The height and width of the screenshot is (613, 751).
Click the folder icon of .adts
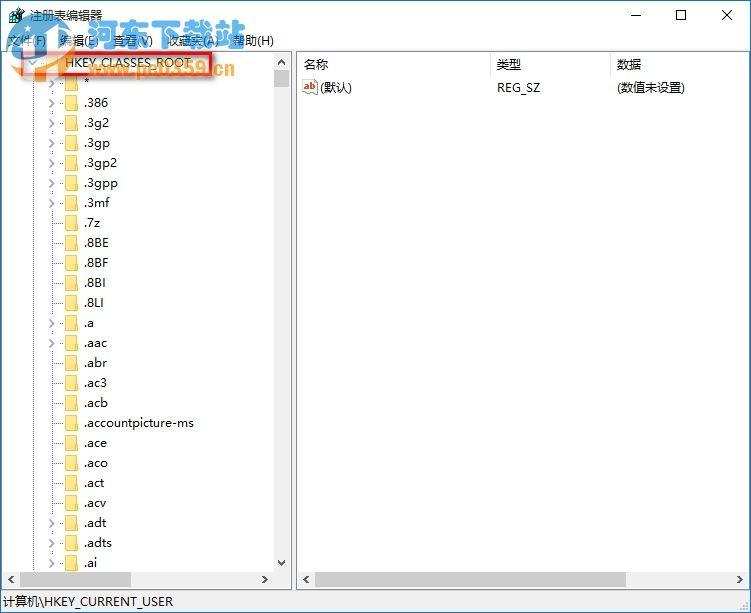pyautogui.click(x=71, y=543)
